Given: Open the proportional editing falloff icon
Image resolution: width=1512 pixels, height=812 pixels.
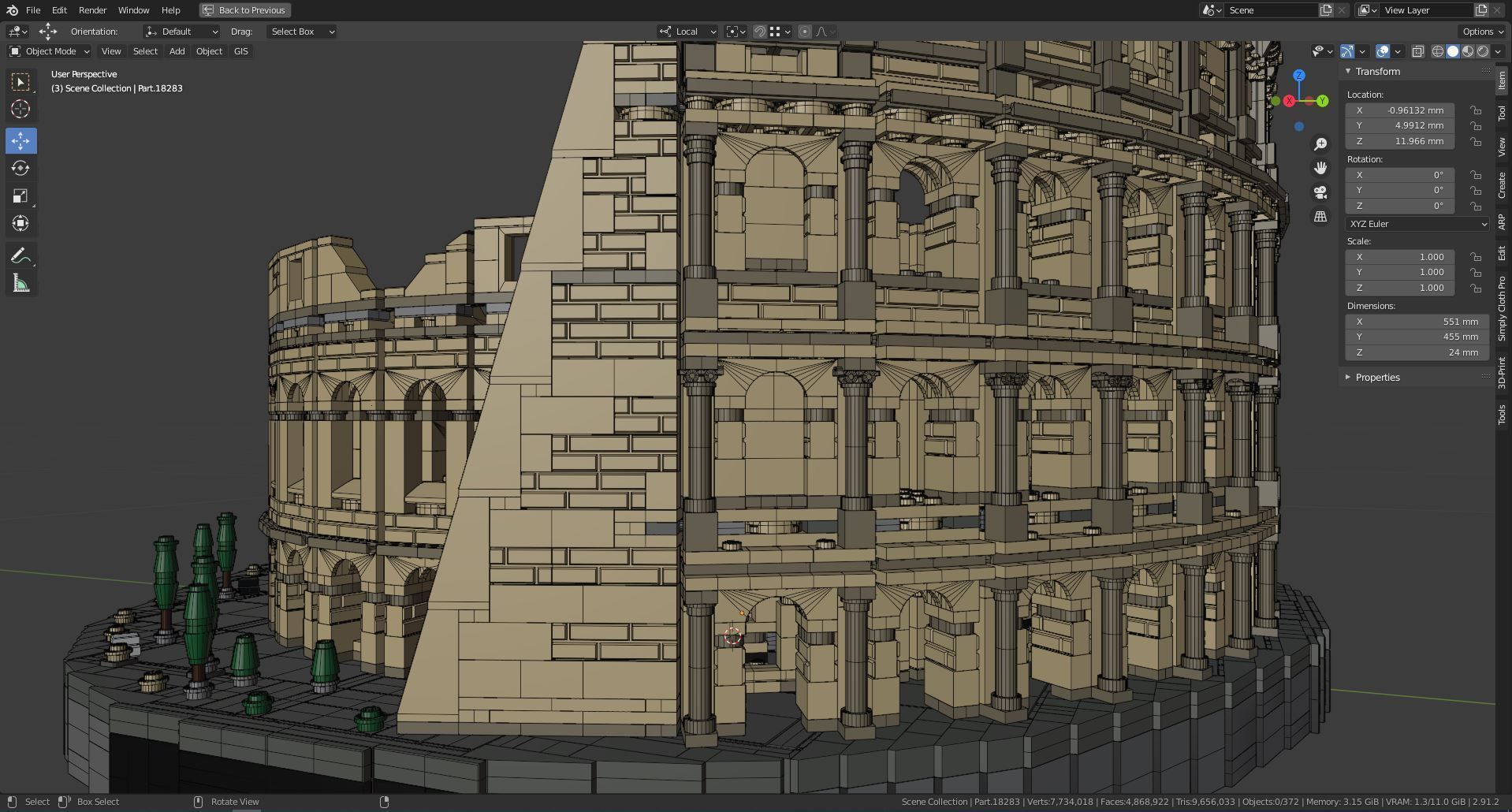Looking at the screenshot, I should [825, 32].
